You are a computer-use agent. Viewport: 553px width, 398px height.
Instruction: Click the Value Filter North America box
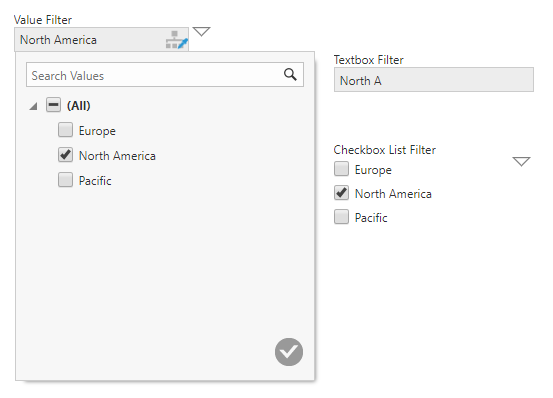[x=102, y=39]
